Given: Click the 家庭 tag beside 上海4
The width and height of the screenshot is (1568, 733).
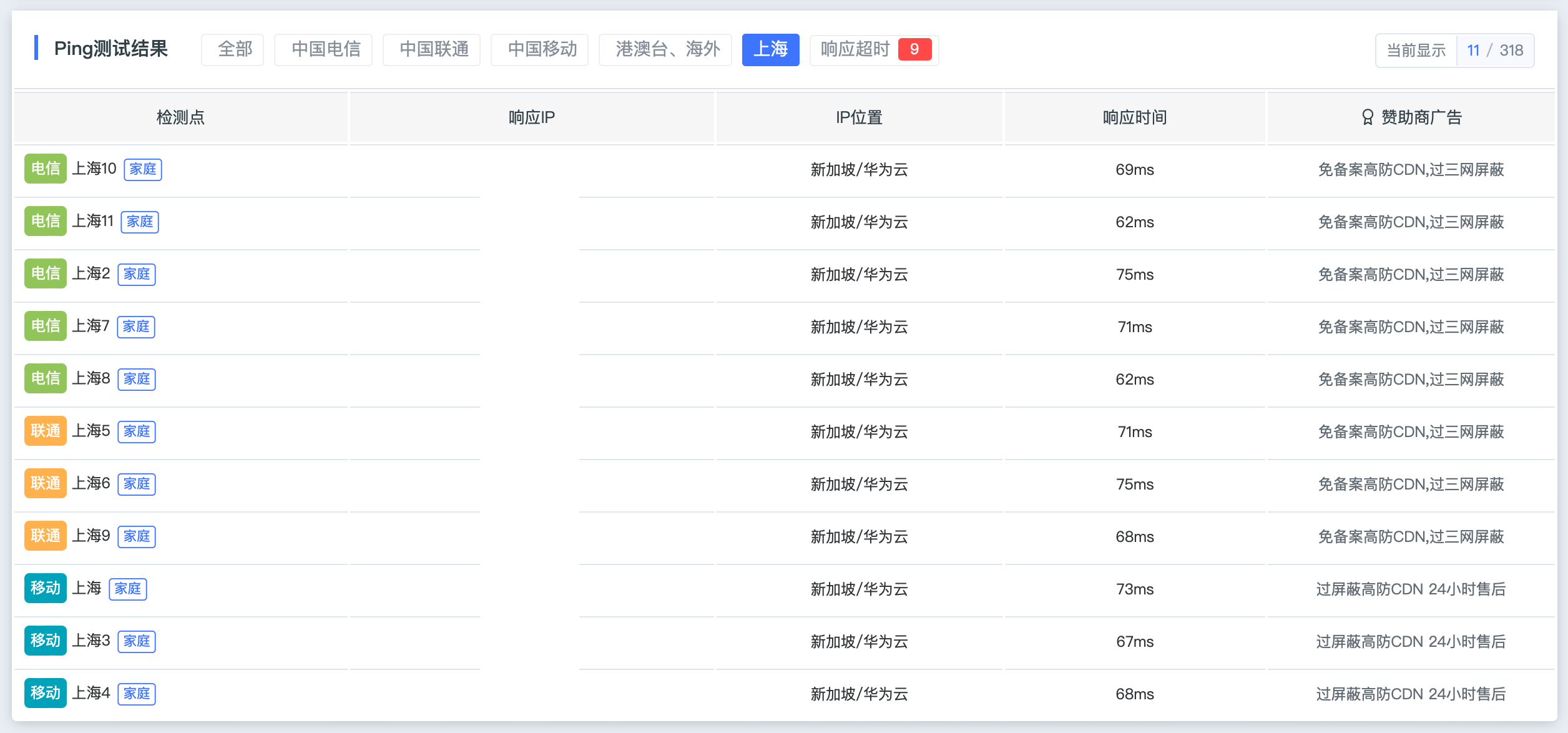Looking at the screenshot, I should coord(137,694).
